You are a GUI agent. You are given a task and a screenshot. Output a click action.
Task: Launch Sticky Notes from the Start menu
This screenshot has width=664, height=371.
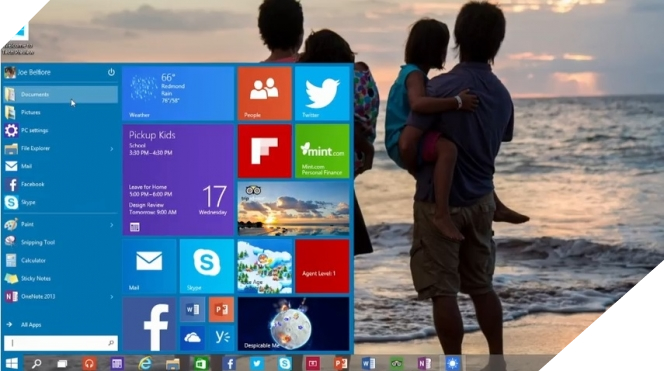(x=61, y=279)
